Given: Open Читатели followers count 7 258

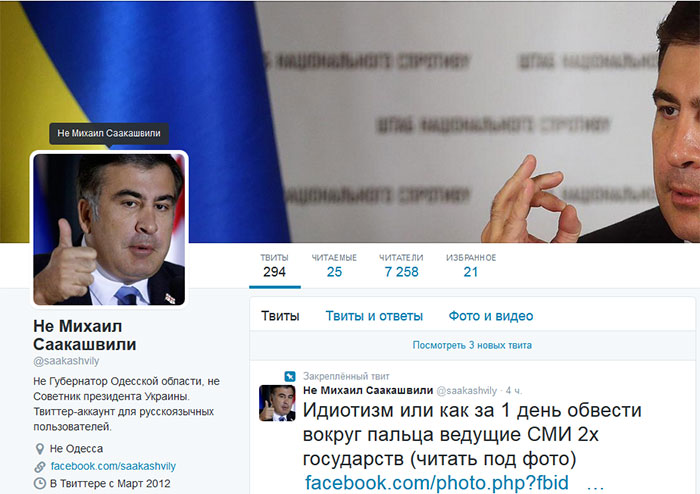Looking at the screenshot, I should (x=401, y=266).
